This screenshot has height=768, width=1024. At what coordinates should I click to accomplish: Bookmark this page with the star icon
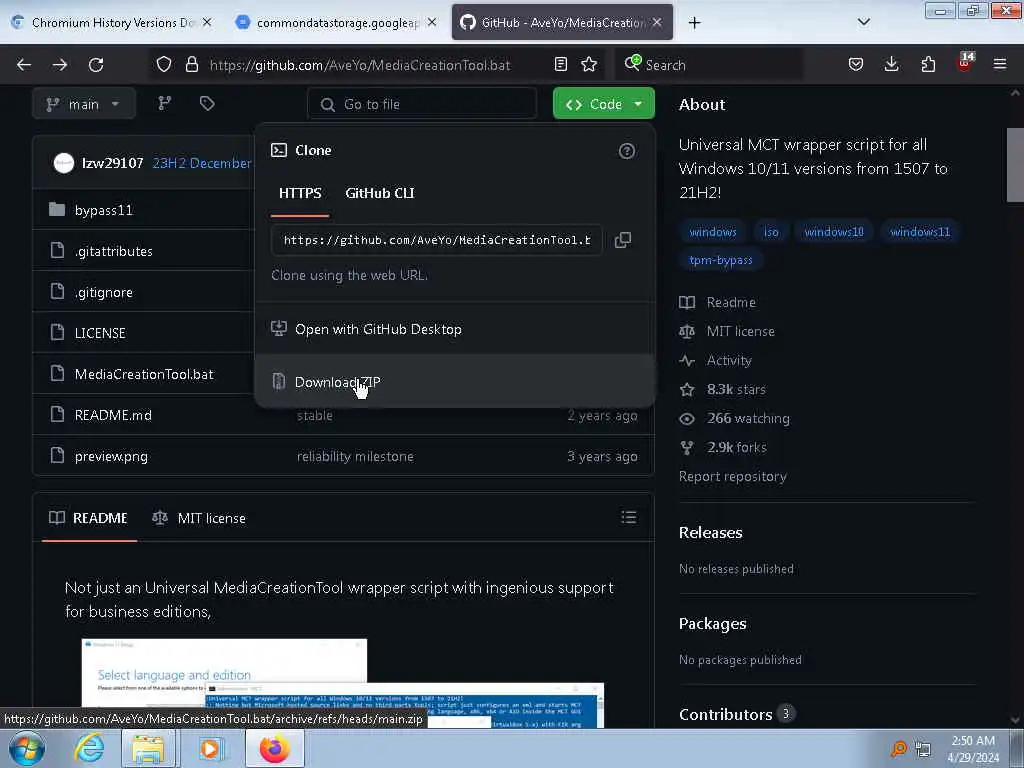[x=589, y=64]
